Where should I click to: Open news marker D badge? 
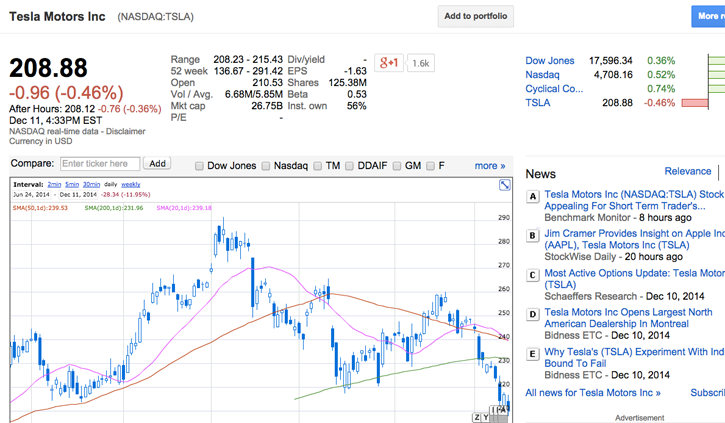533,315
